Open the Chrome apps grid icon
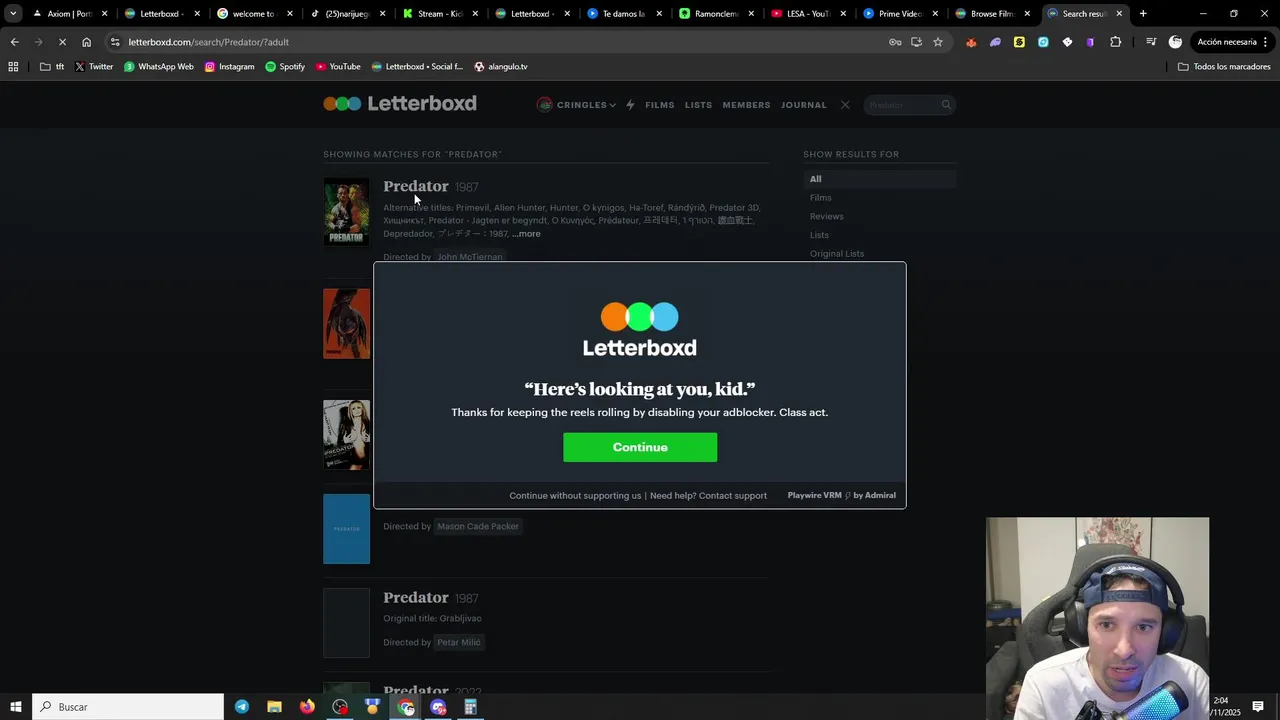This screenshot has width=1280, height=720. tap(13, 67)
